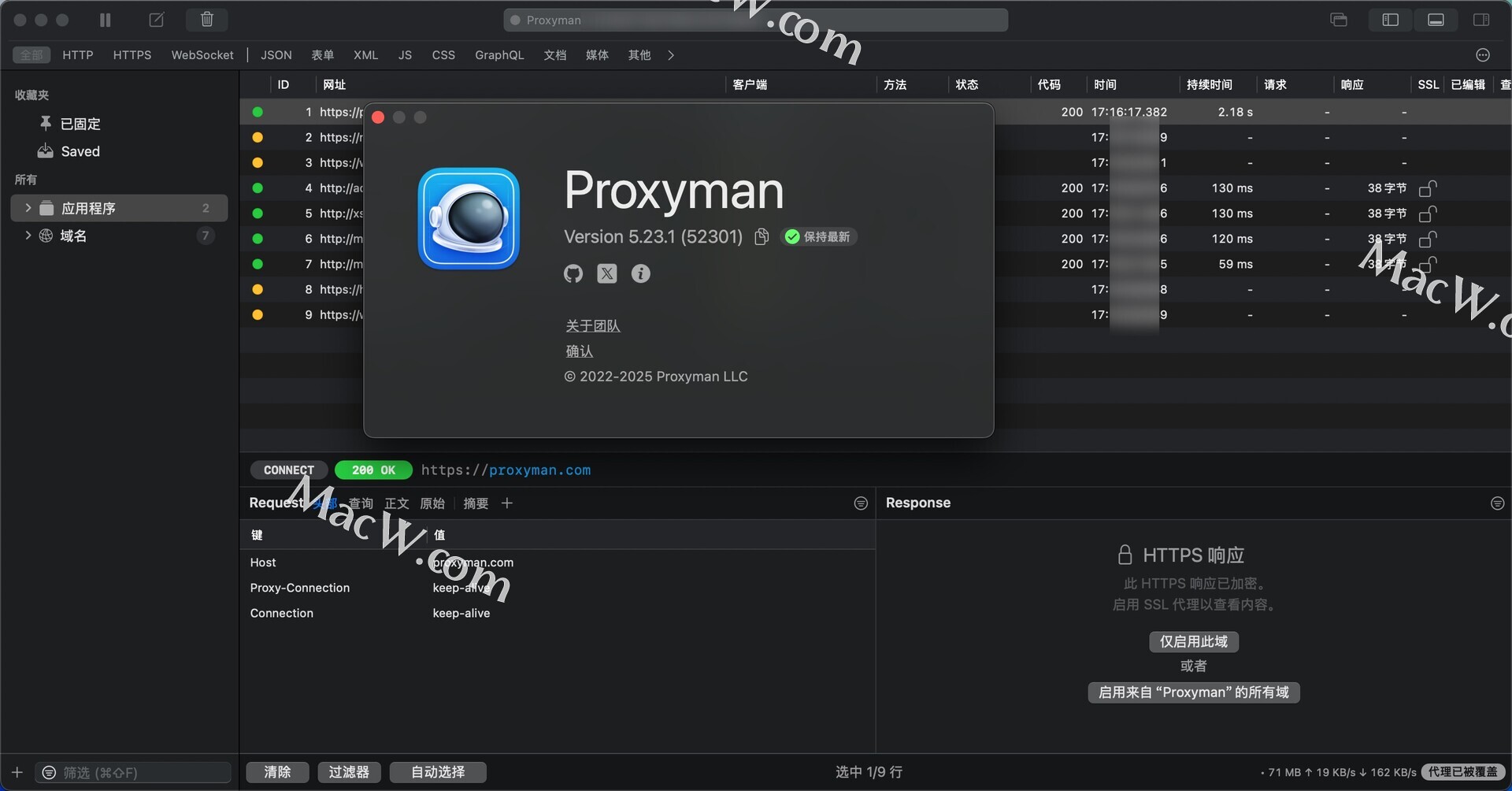This screenshot has width=1512, height=791.
Task: Select the JSON filter tab
Action: pyautogui.click(x=276, y=54)
